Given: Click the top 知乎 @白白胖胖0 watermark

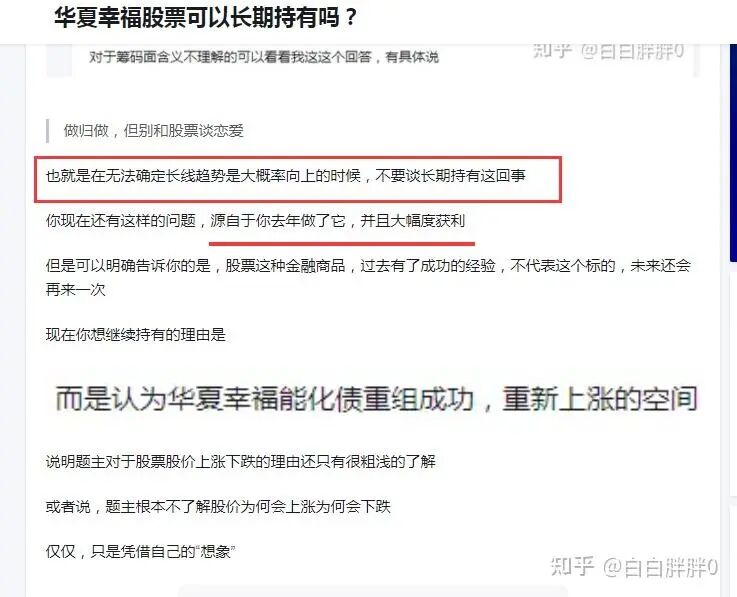Looking at the screenshot, I should [x=608, y=51].
